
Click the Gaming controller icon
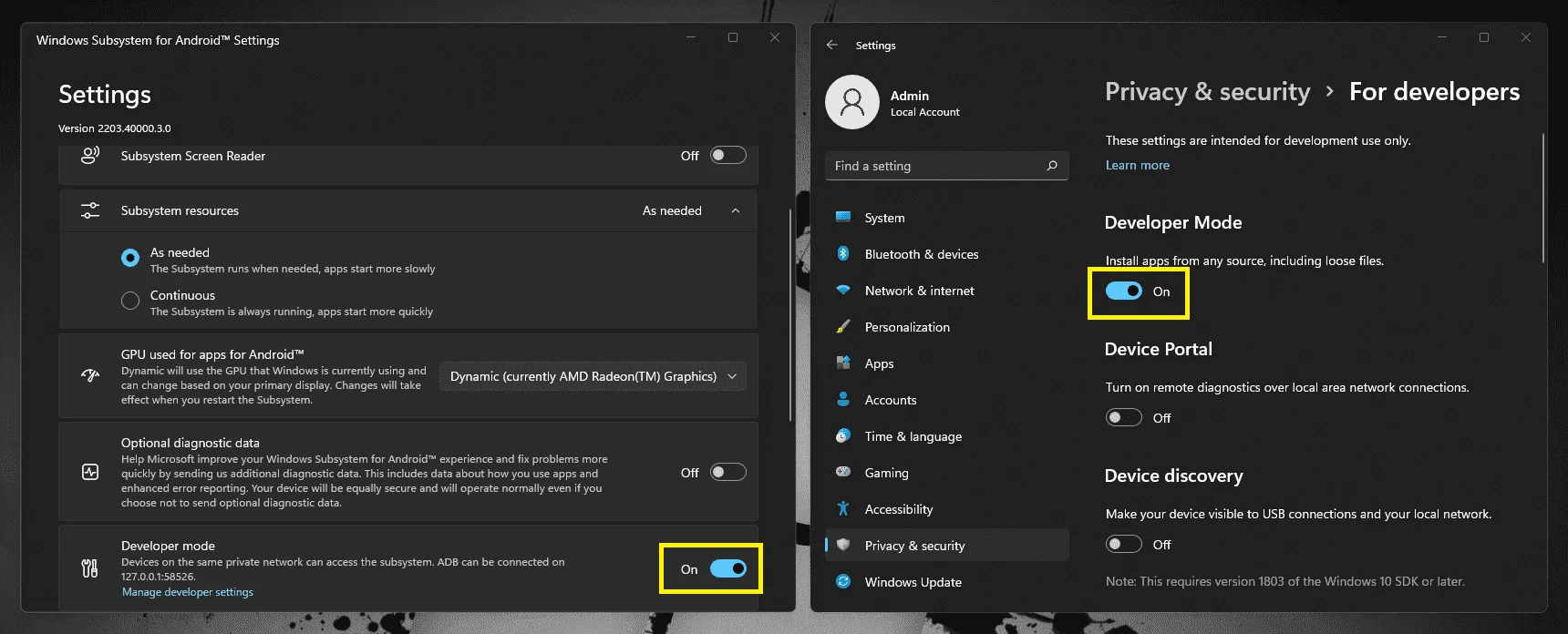(843, 473)
